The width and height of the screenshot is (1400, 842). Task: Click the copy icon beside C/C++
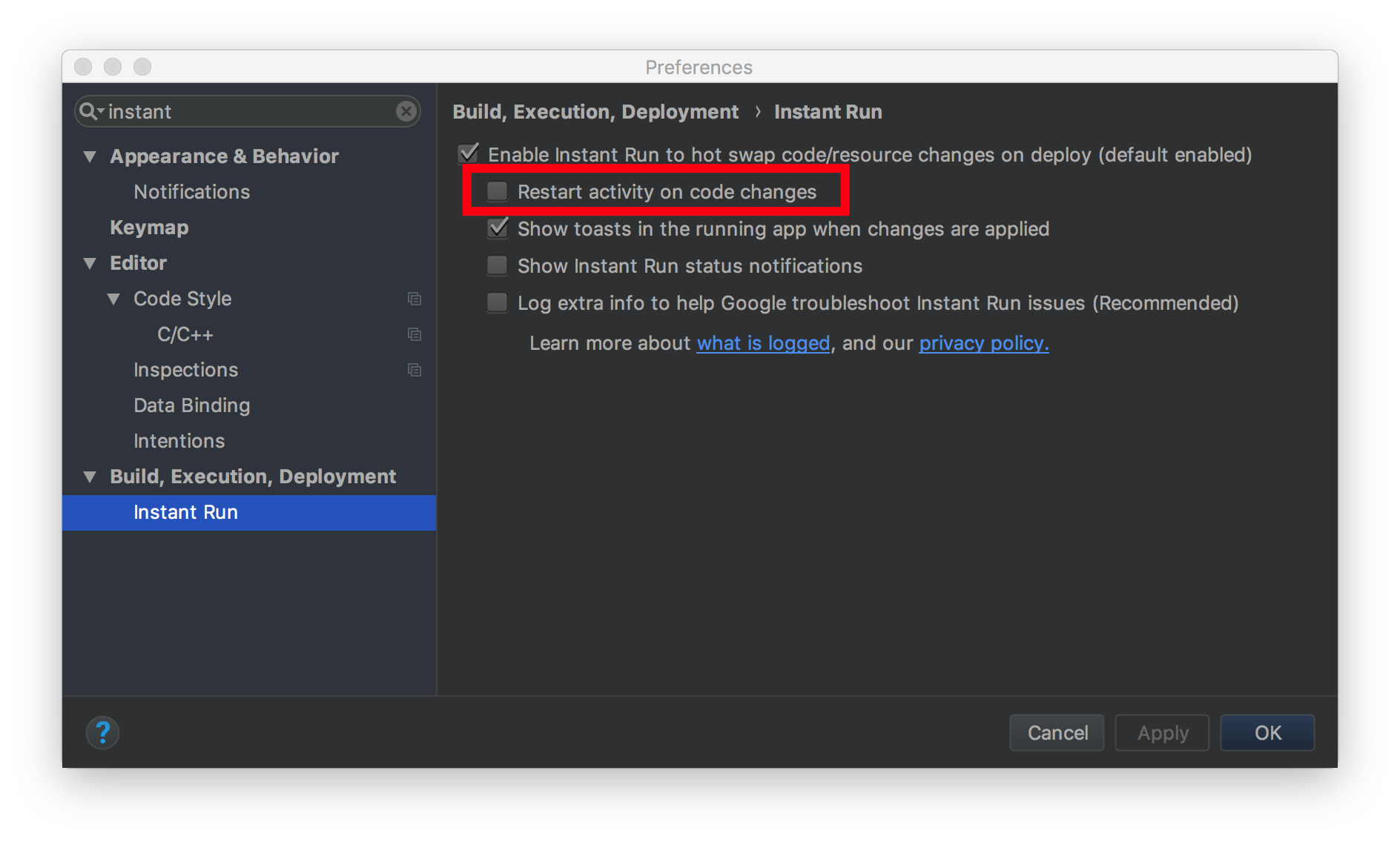point(415,334)
